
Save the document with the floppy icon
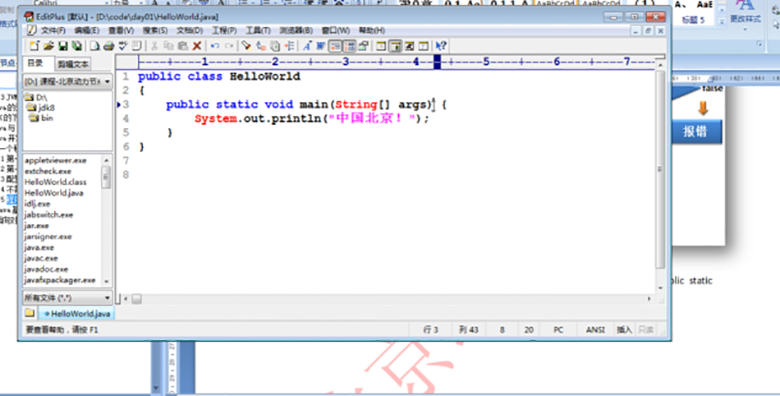click(63, 46)
